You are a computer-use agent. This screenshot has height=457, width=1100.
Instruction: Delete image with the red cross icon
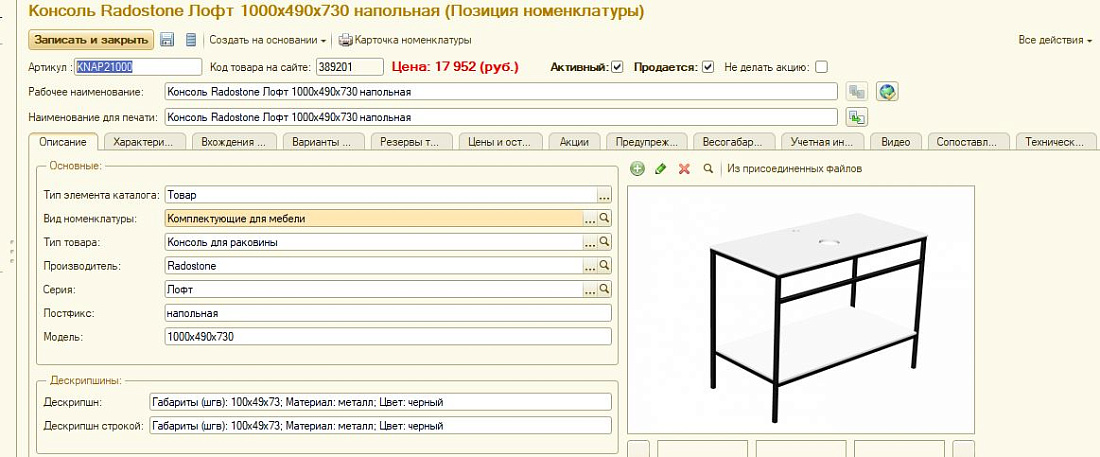coord(684,168)
